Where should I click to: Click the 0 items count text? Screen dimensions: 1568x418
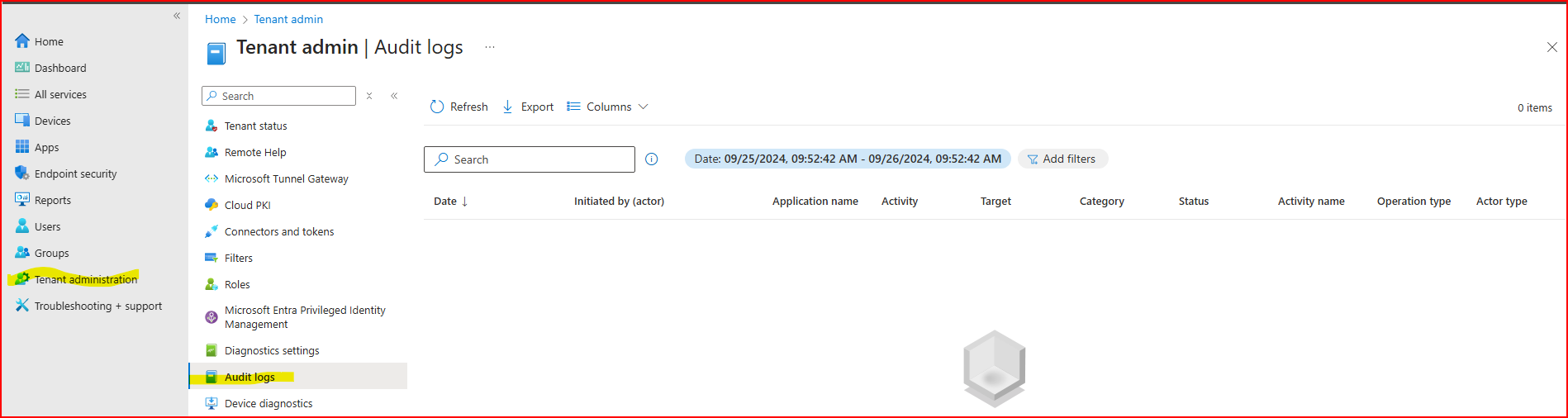tap(1534, 107)
